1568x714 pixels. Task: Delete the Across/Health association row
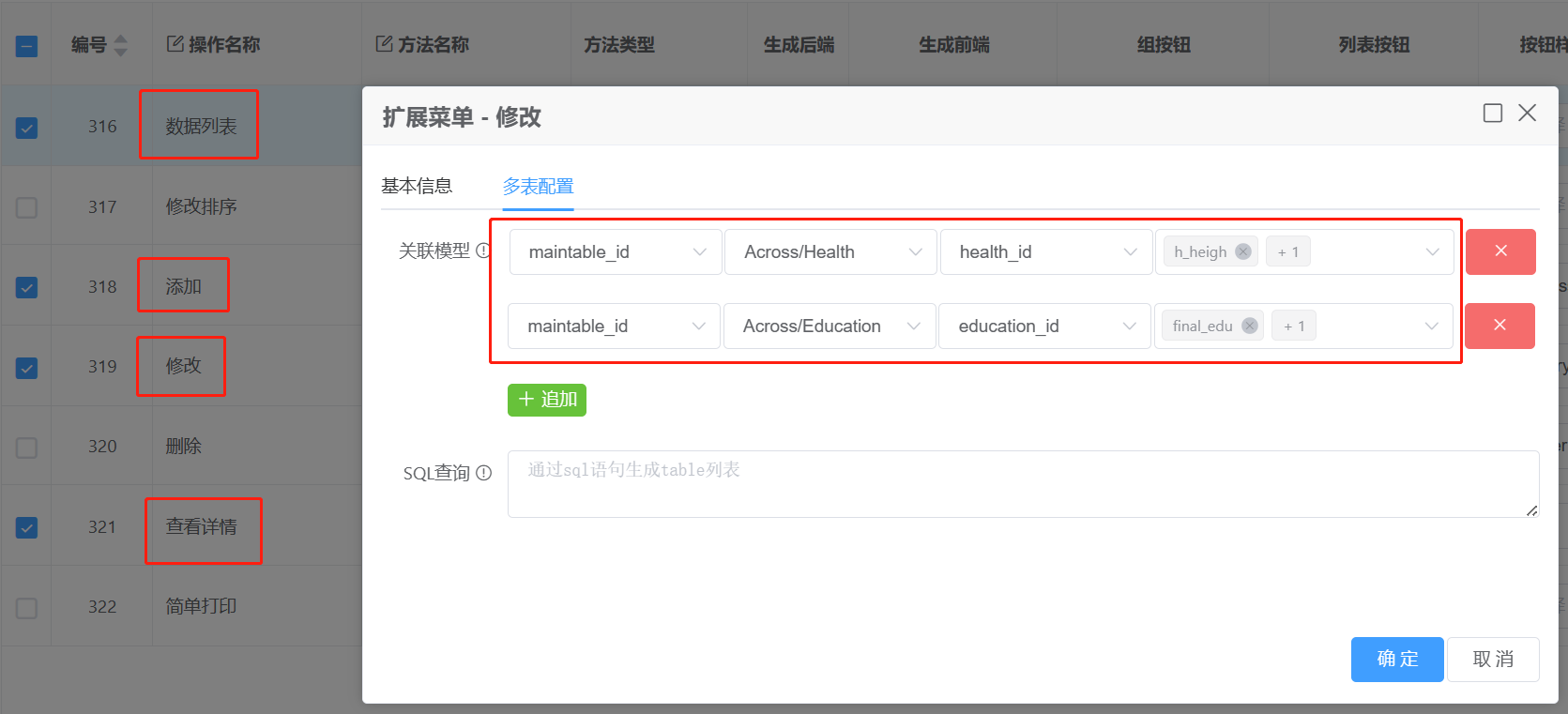(1500, 251)
